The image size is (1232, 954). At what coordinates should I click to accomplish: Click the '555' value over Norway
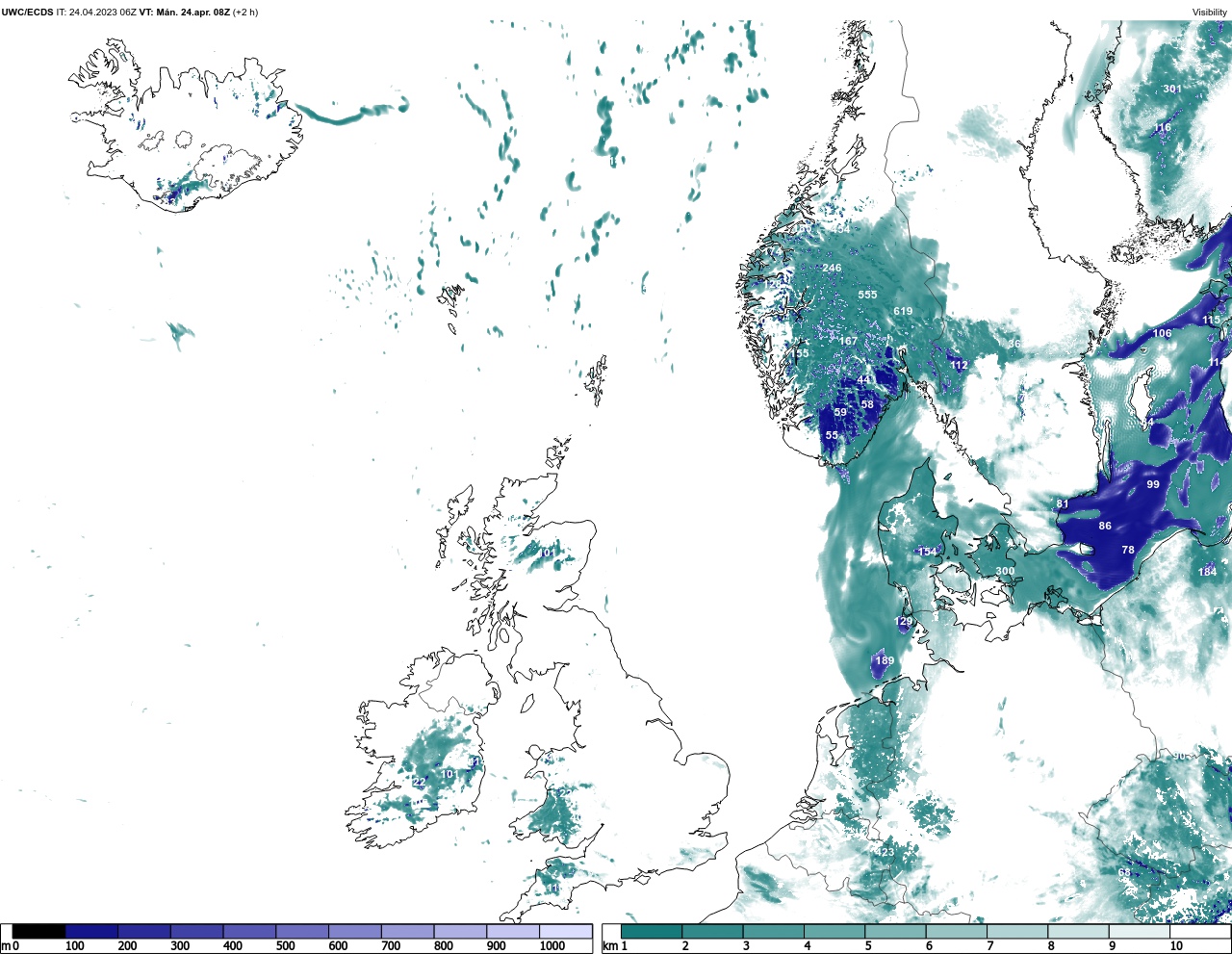(867, 295)
